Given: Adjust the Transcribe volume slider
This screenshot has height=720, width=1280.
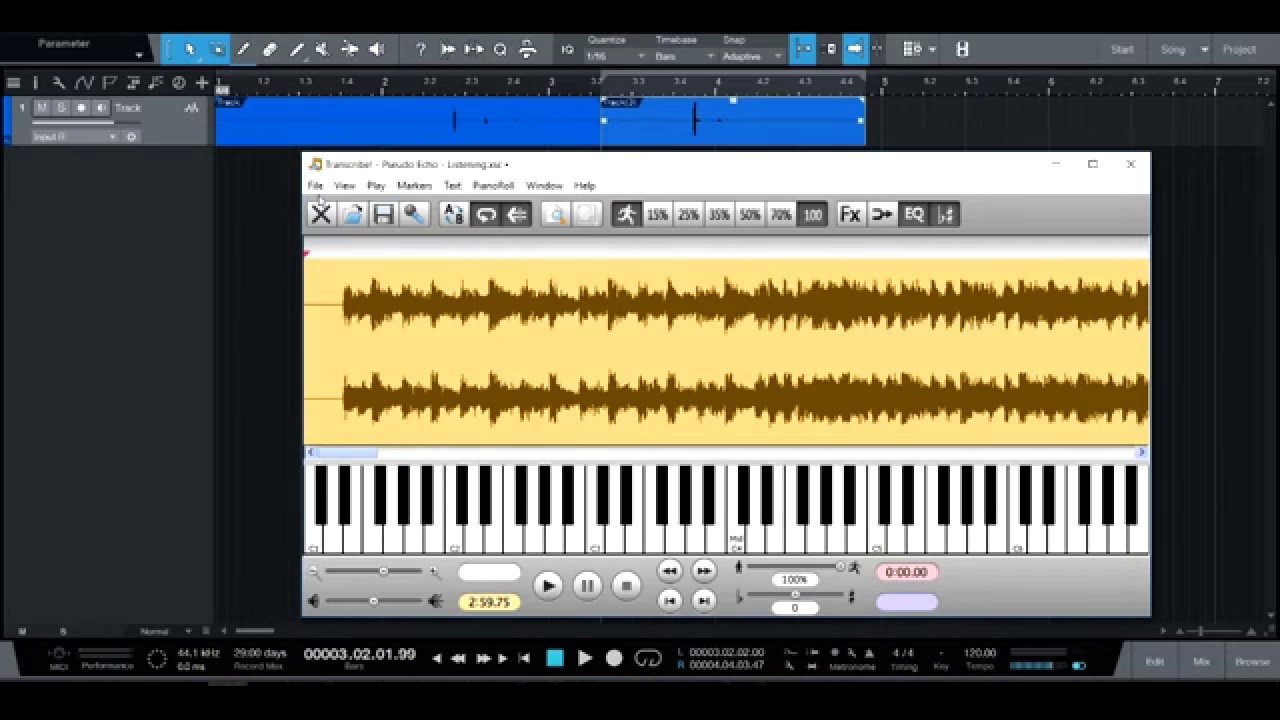Looking at the screenshot, I should click(x=374, y=601).
